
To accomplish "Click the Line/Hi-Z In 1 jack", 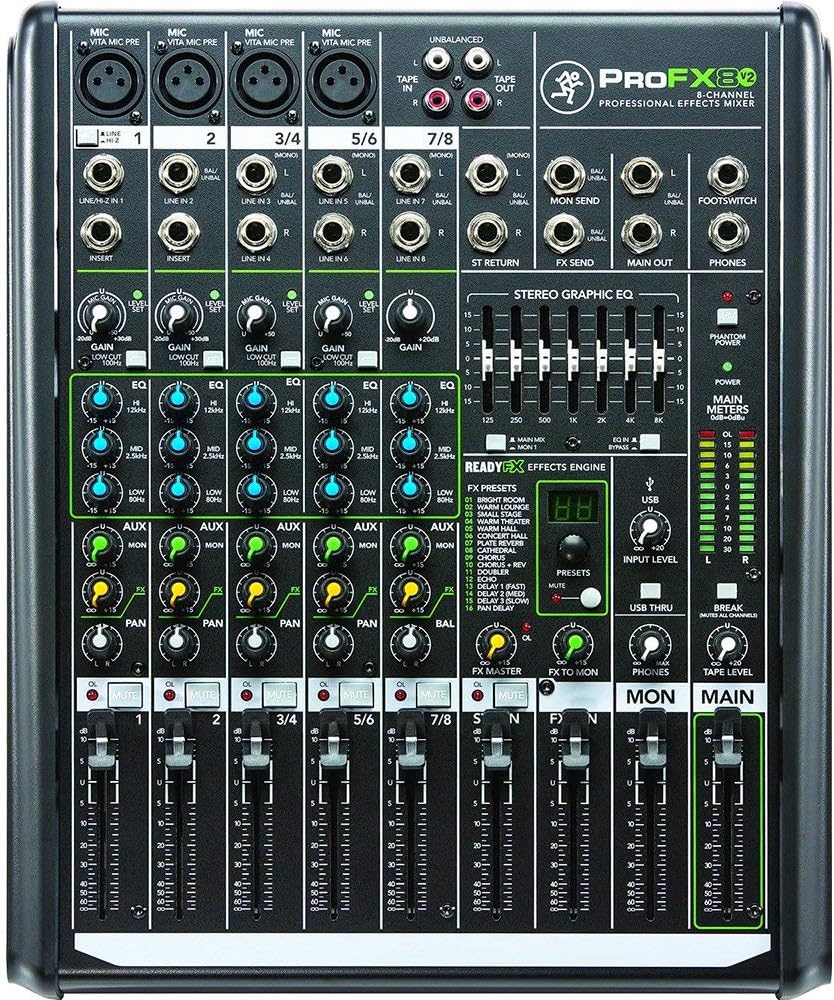I will tap(102, 173).
